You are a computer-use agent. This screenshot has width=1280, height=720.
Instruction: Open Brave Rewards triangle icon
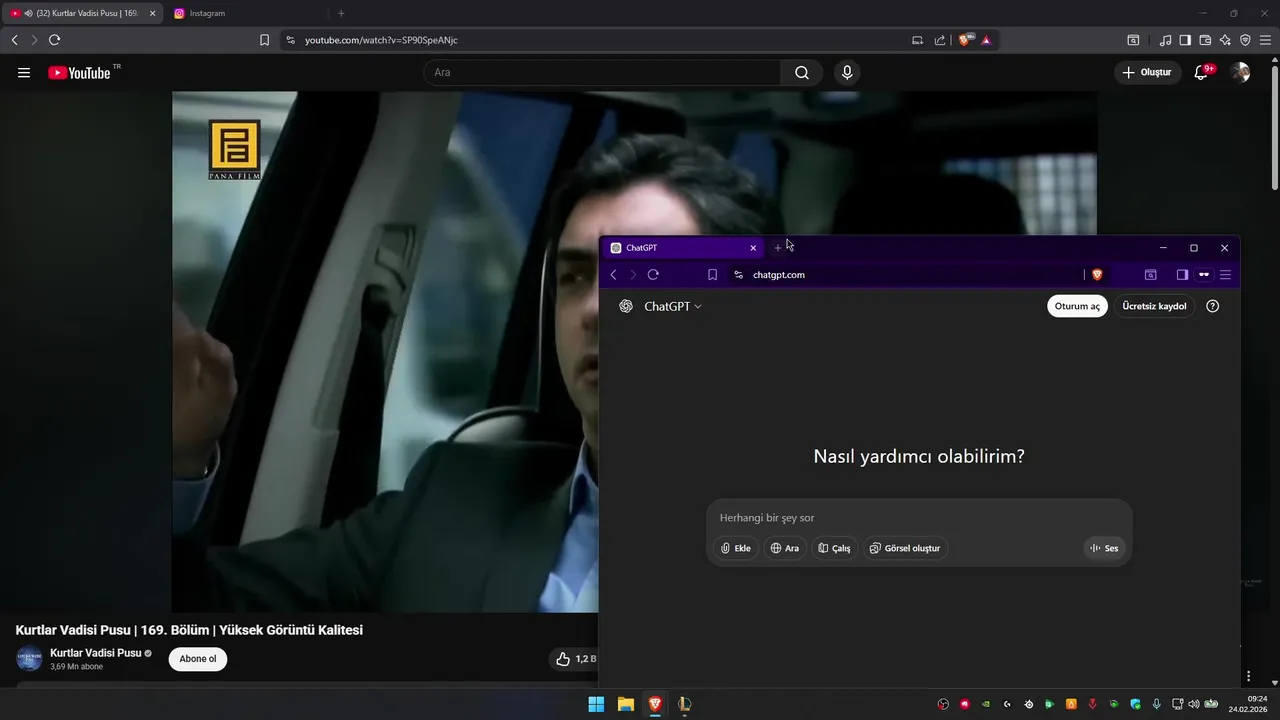(986, 40)
